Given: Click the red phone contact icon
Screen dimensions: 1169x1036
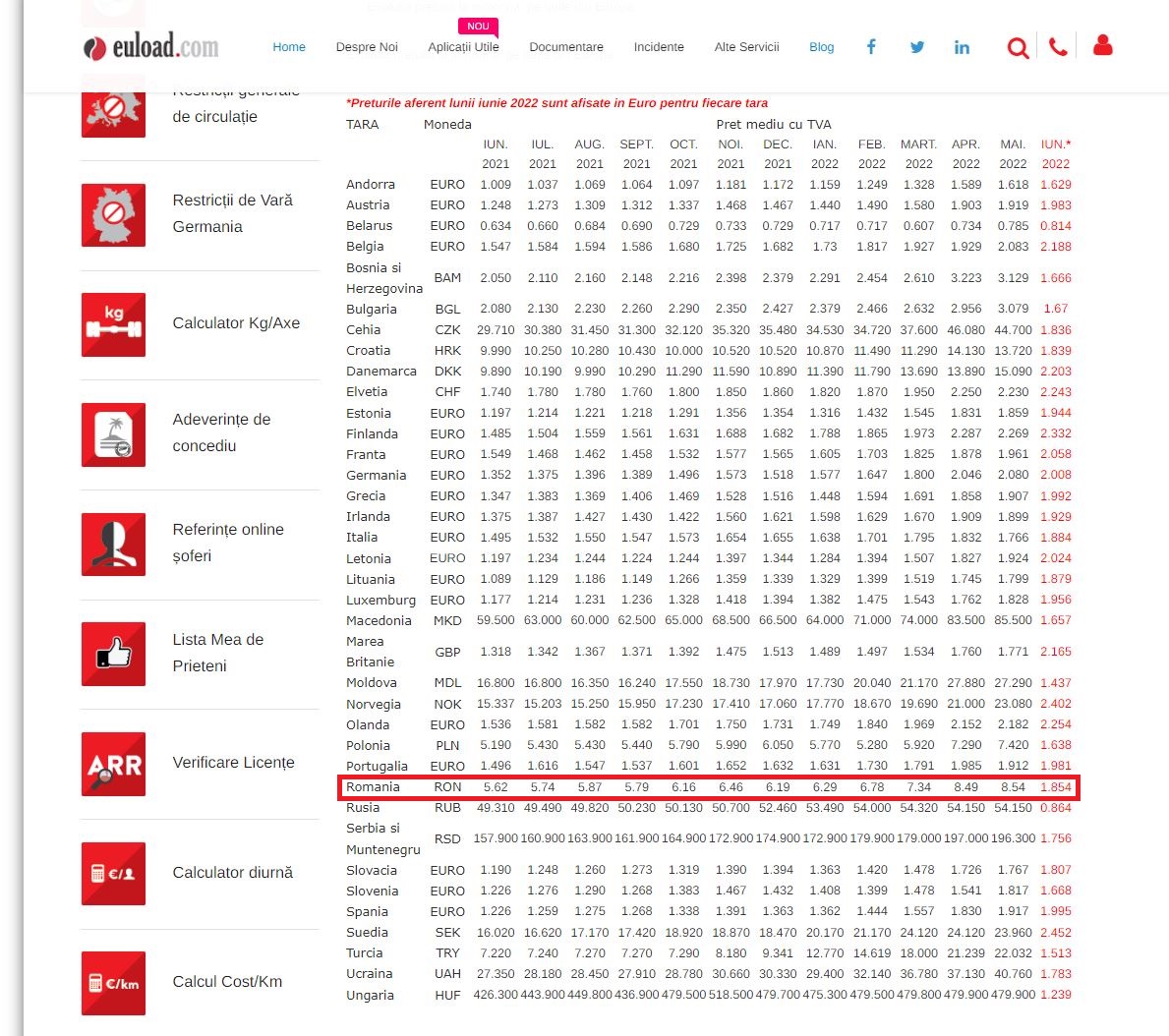Looking at the screenshot, I should pos(1057,47).
